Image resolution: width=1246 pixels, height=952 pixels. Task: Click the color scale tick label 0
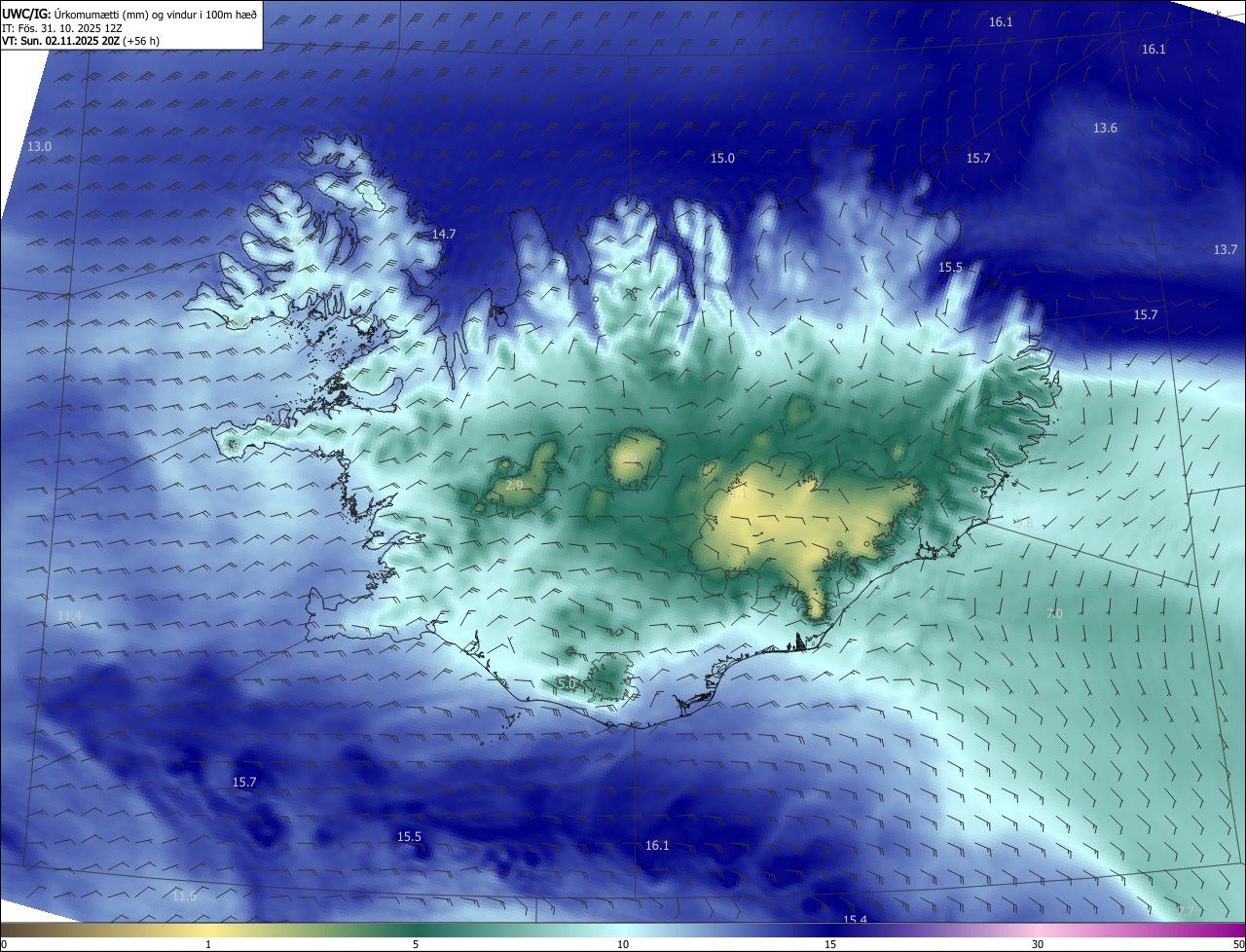pos(4,944)
